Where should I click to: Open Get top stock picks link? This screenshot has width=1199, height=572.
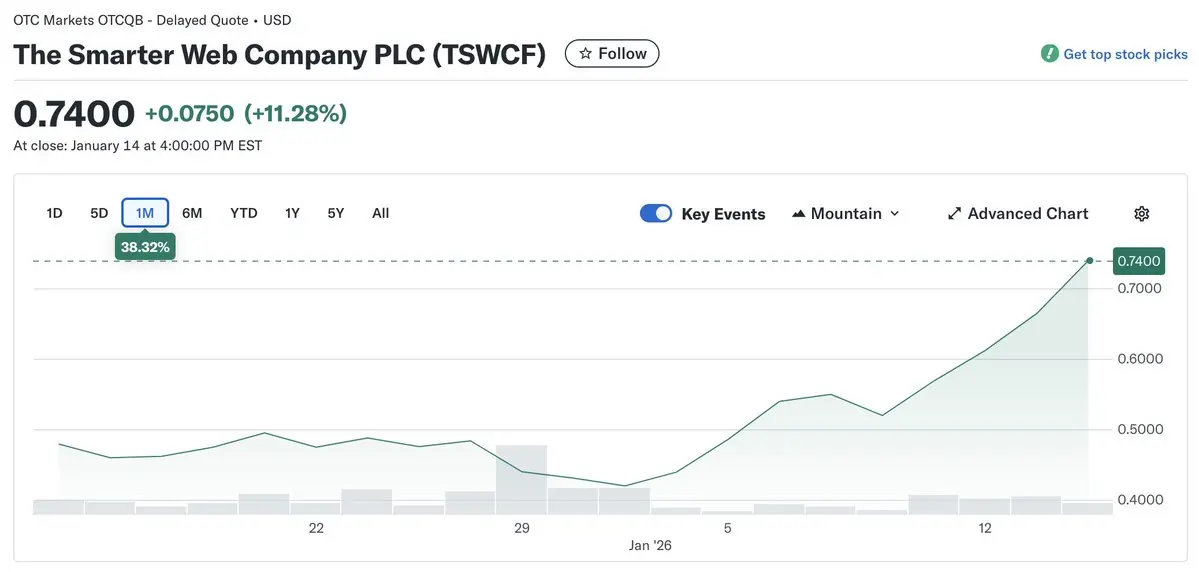point(1125,54)
